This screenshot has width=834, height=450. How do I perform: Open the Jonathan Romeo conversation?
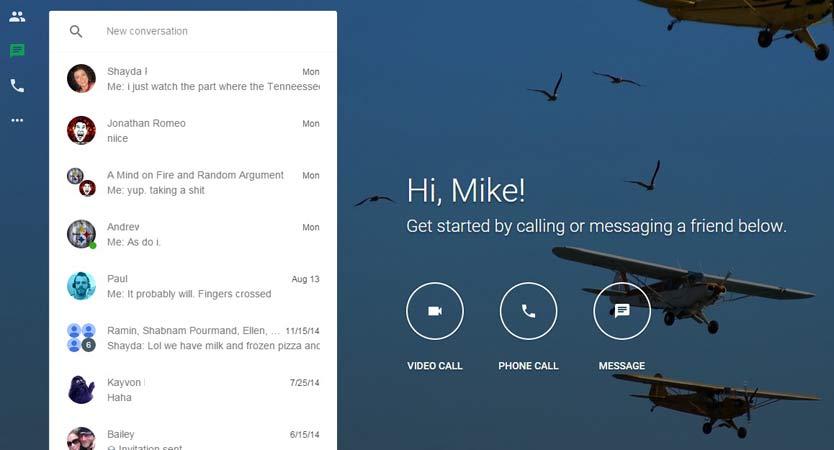pyautogui.click(x=193, y=130)
